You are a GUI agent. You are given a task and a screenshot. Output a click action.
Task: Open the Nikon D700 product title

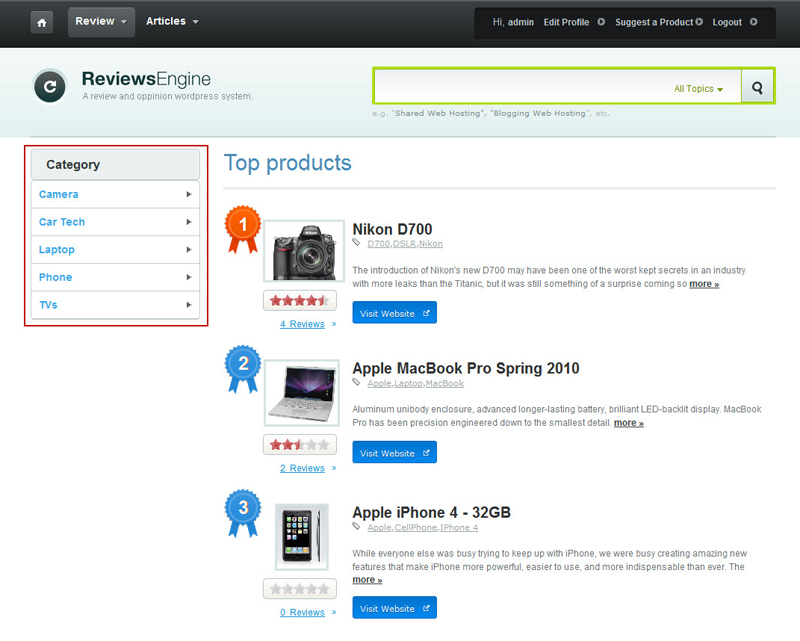(392, 229)
